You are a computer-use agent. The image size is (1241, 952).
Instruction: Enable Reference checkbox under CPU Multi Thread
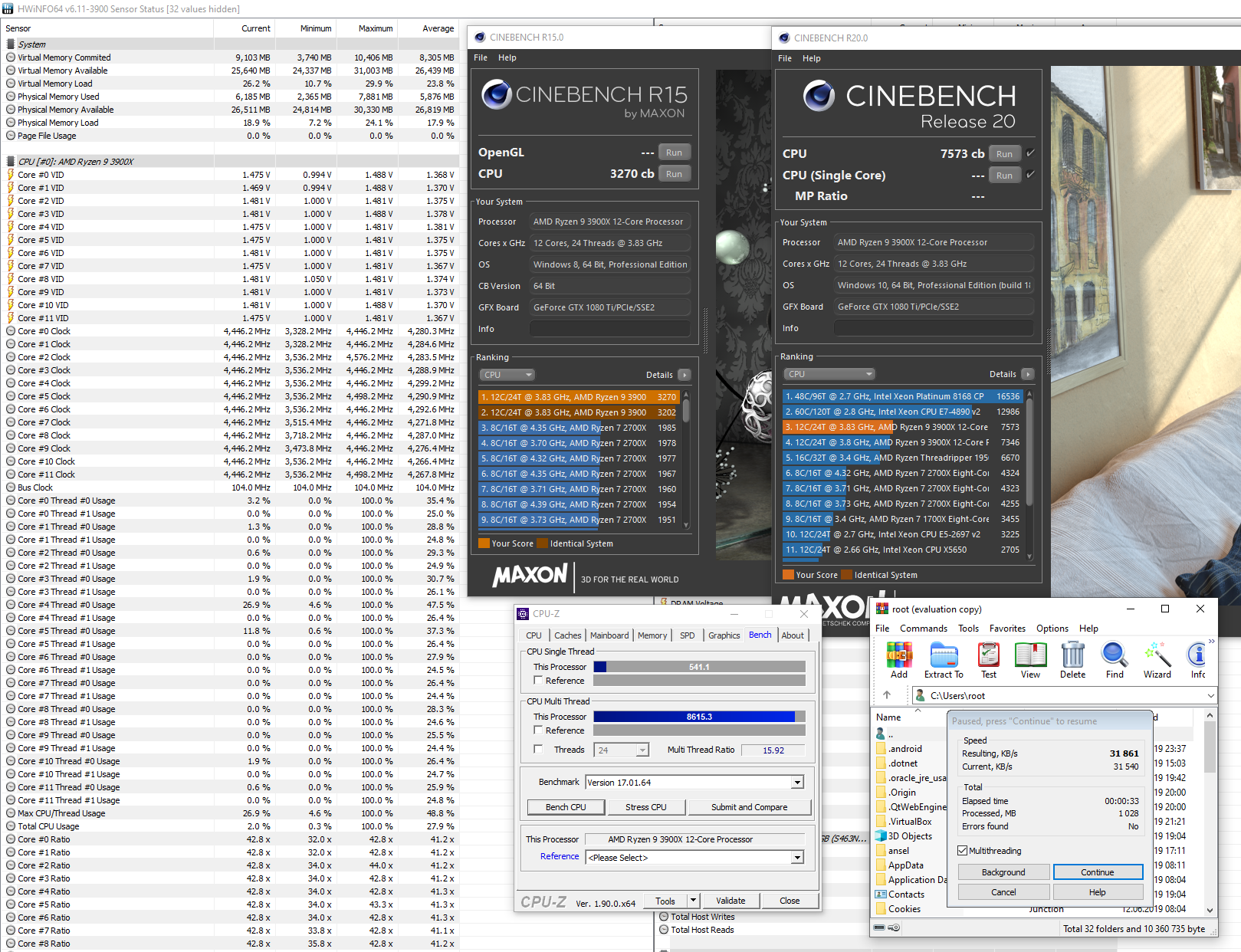pyautogui.click(x=539, y=730)
